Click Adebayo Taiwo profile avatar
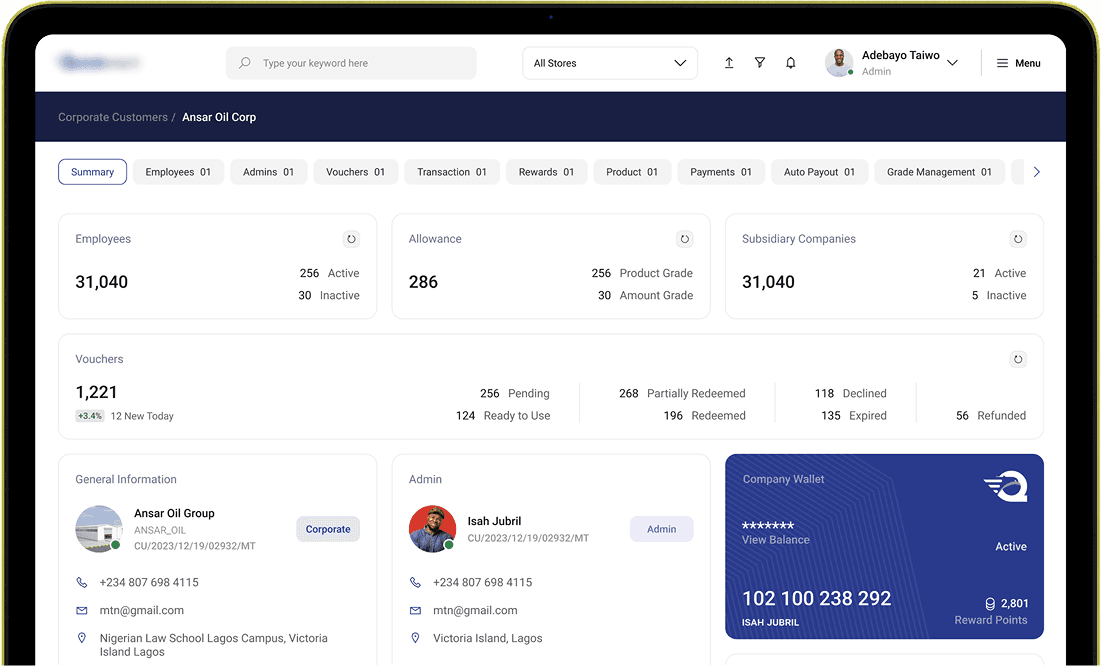The height and width of the screenshot is (666, 1101). [838, 63]
